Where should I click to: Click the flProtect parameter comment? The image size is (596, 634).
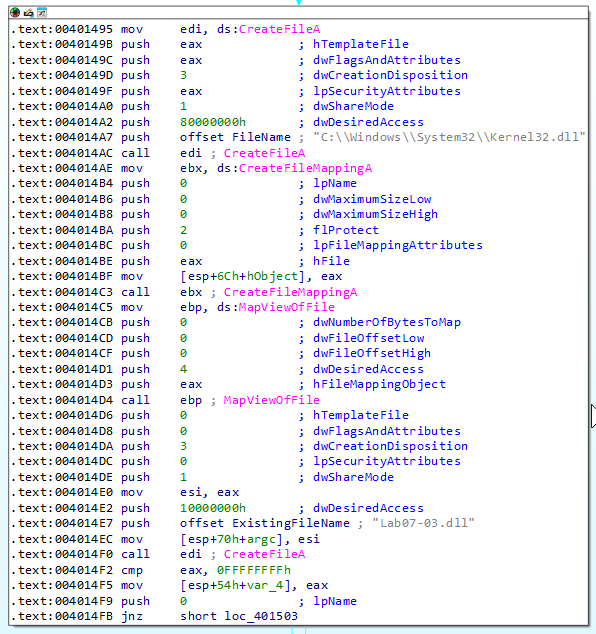coord(346,230)
